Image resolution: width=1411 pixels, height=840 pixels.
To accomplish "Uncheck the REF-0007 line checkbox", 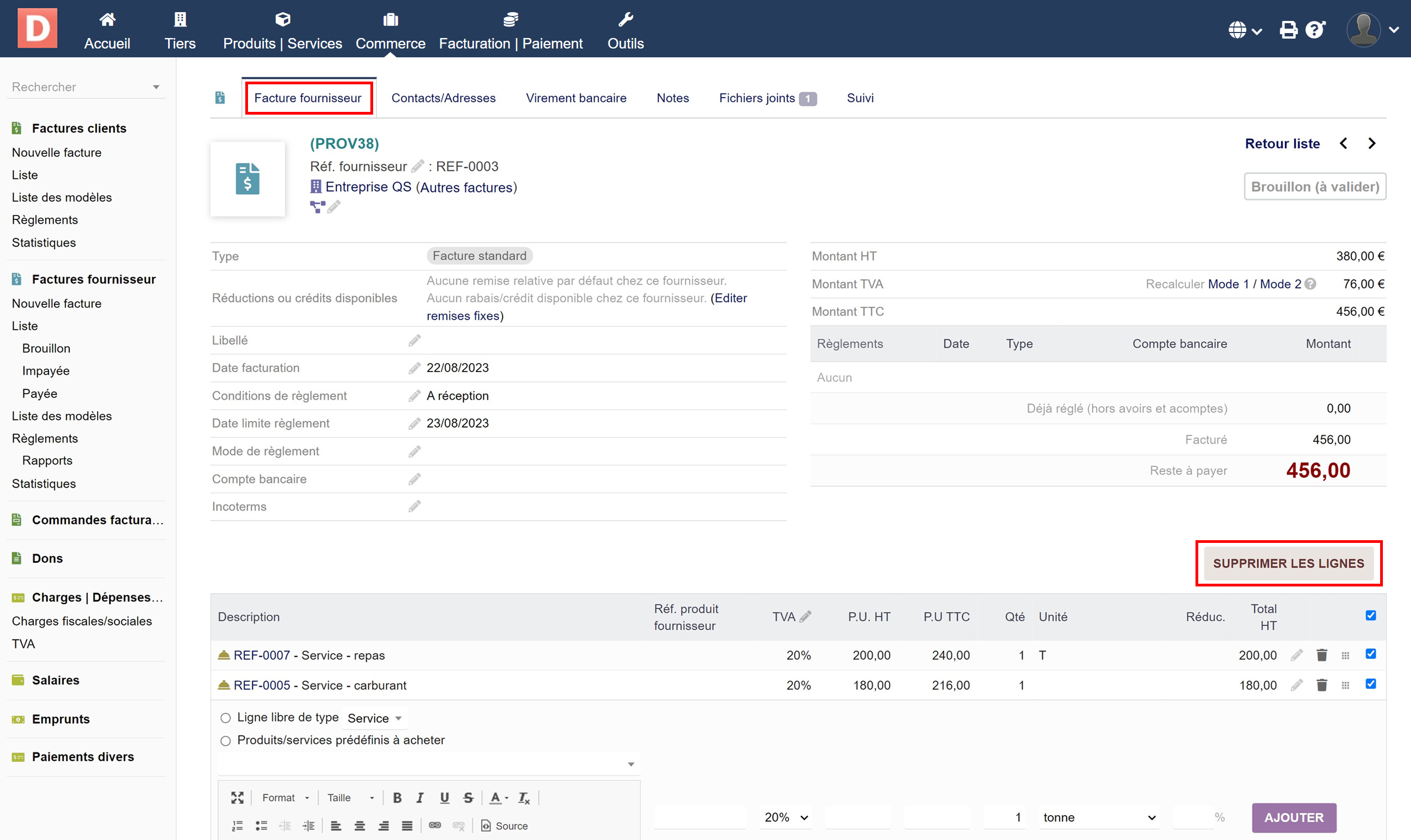I will coord(1370,654).
